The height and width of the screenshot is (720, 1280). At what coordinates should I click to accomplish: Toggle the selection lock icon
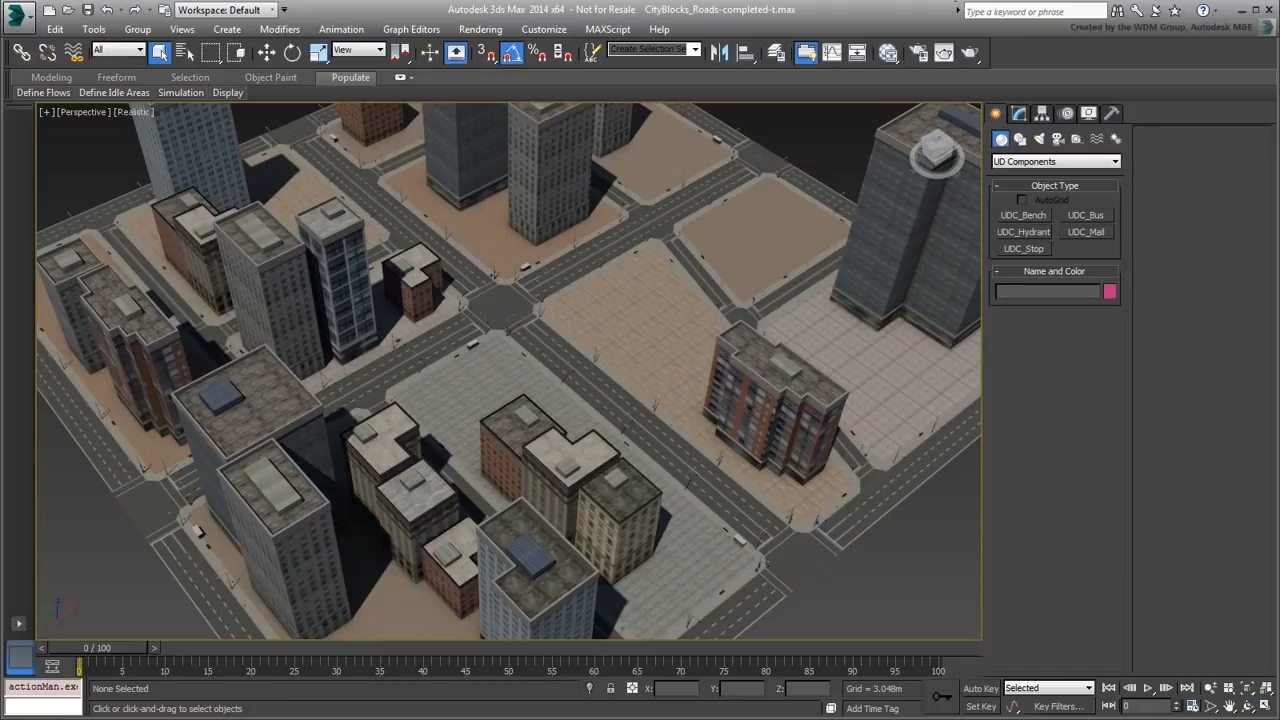click(610, 688)
